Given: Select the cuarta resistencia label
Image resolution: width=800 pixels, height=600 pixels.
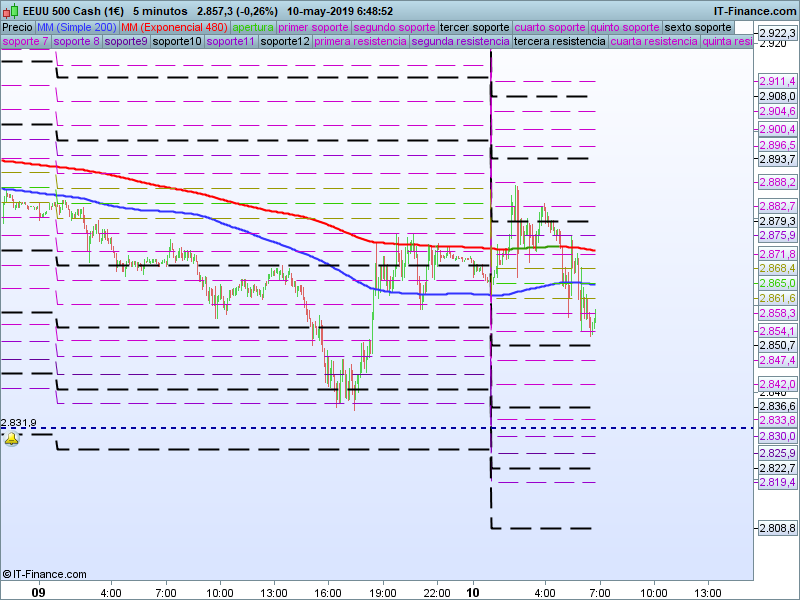Looking at the screenshot, I should (x=654, y=41).
